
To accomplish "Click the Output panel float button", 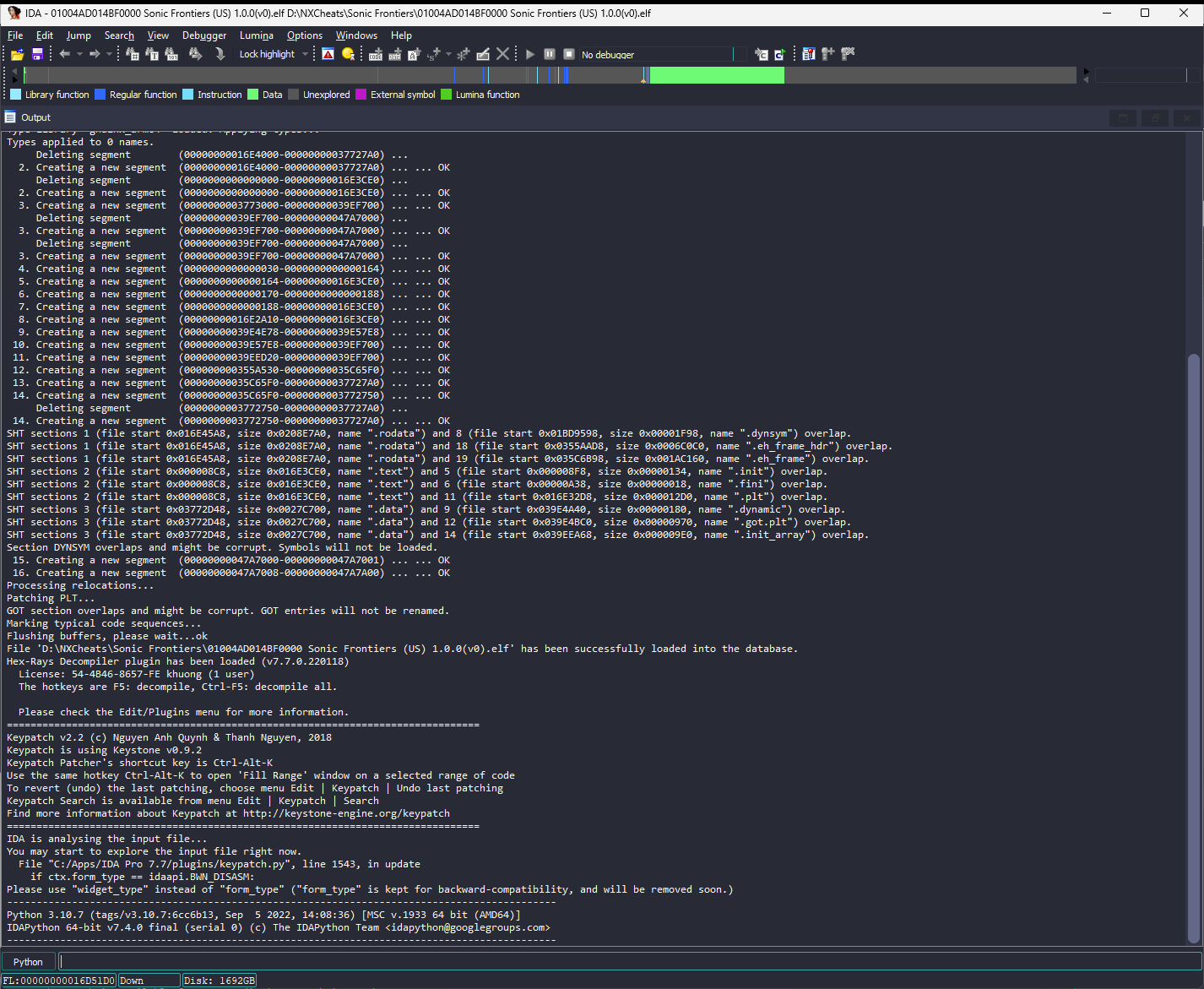I will click(x=1155, y=118).
